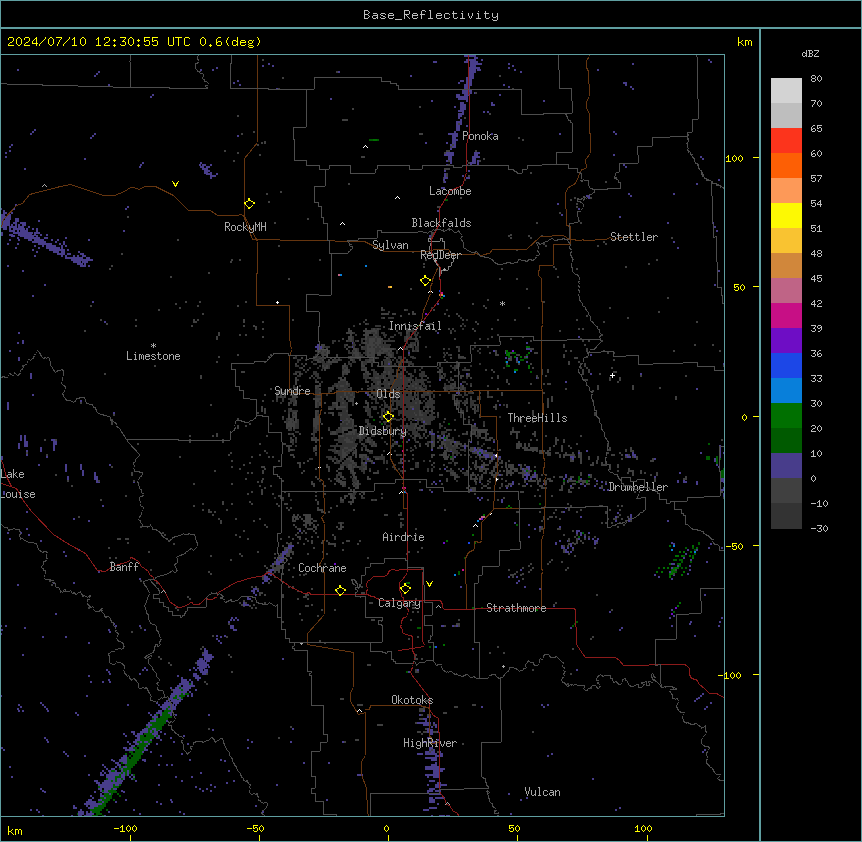Click the Didsbury town label

tap(383, 431)
